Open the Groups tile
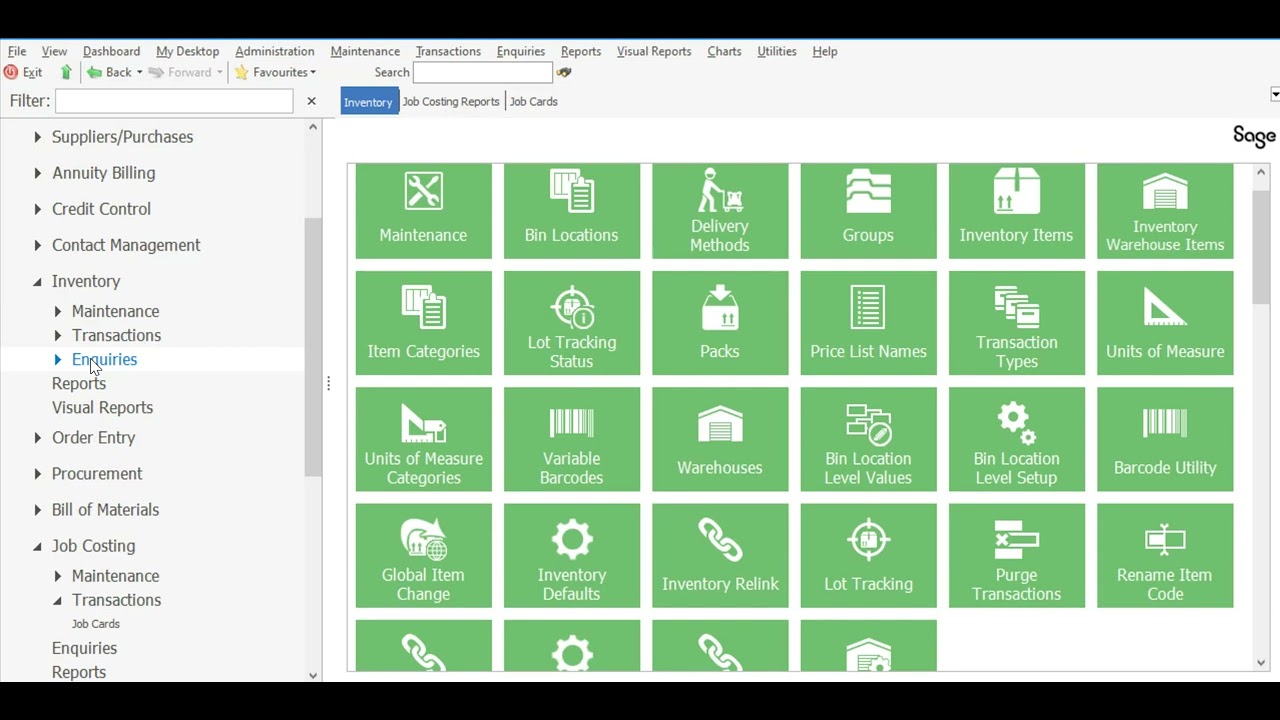 click(x=868, y=211)
